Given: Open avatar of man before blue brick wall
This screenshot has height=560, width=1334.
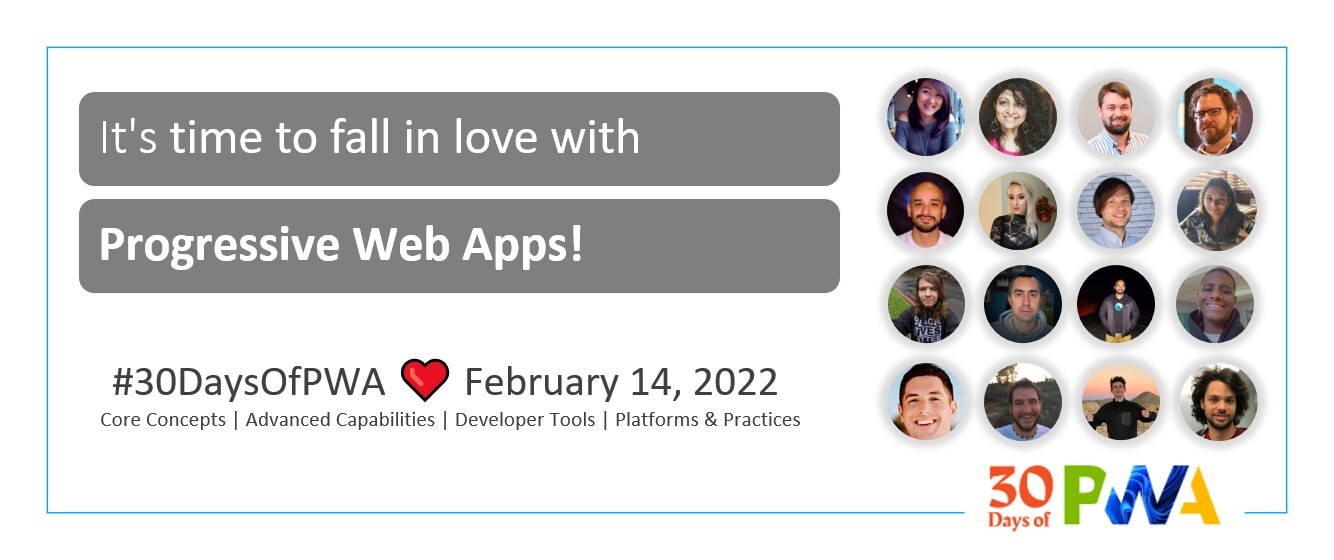Looking at the screenshot, I should pos(1116,210).
